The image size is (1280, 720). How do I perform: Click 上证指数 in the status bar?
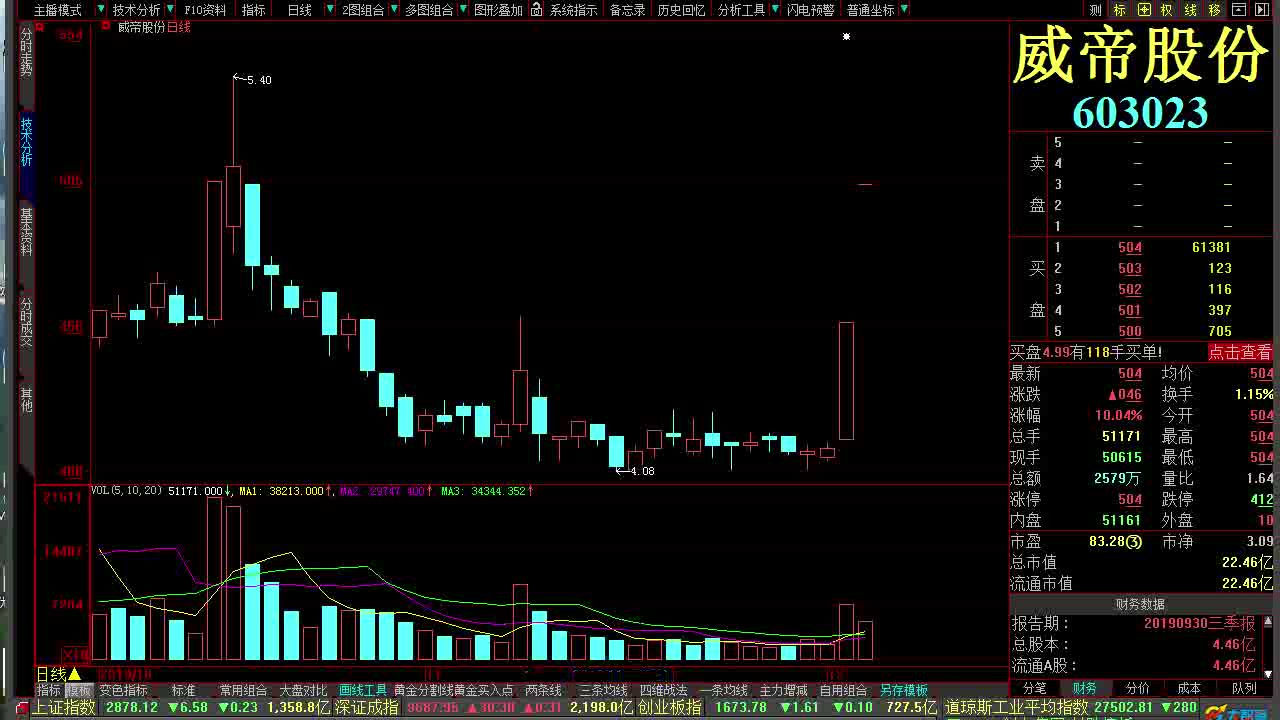point(65,708)
